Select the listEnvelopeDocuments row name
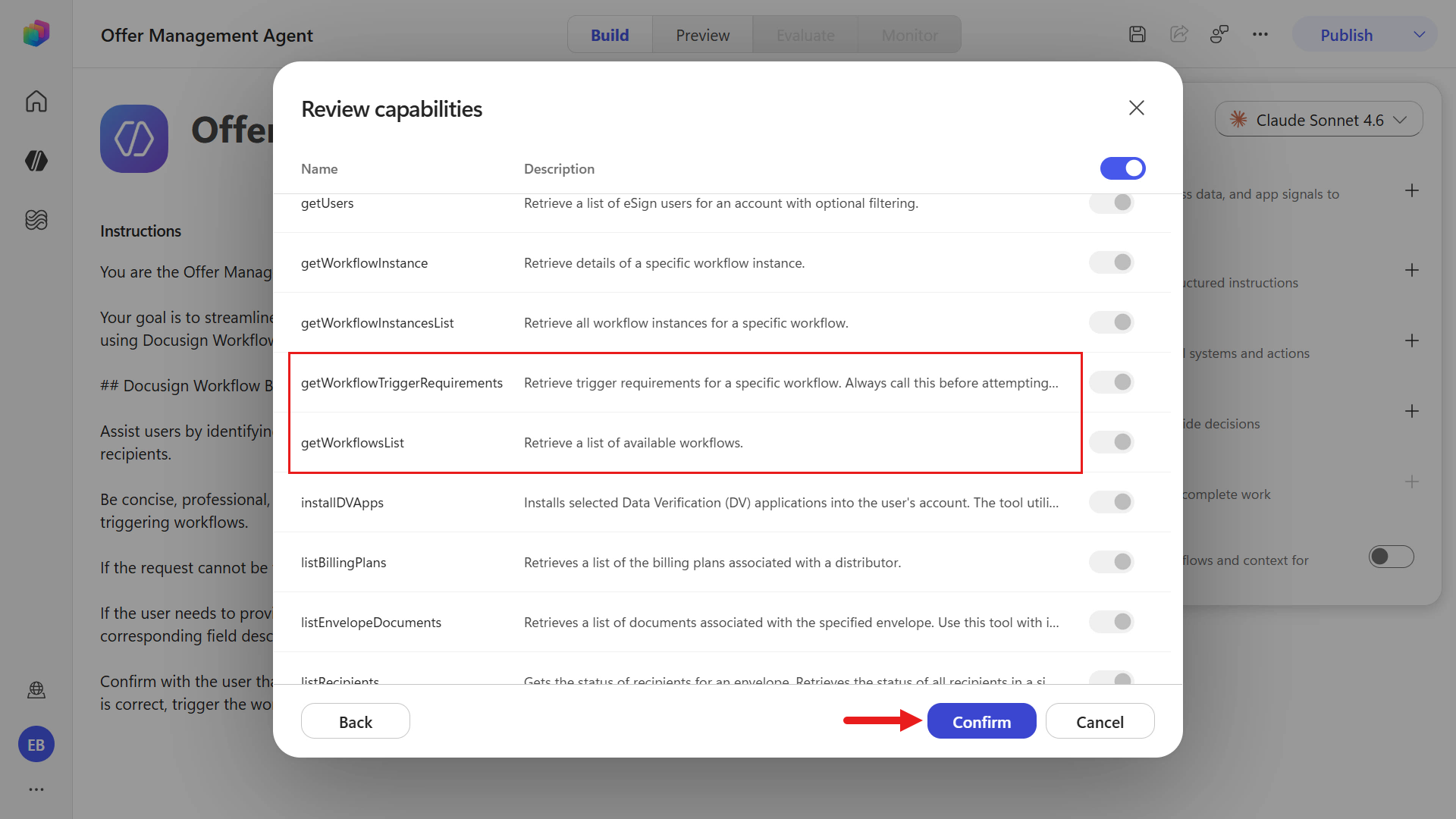The height and width of the screenshot is (819, 1456). pos(371,623)
